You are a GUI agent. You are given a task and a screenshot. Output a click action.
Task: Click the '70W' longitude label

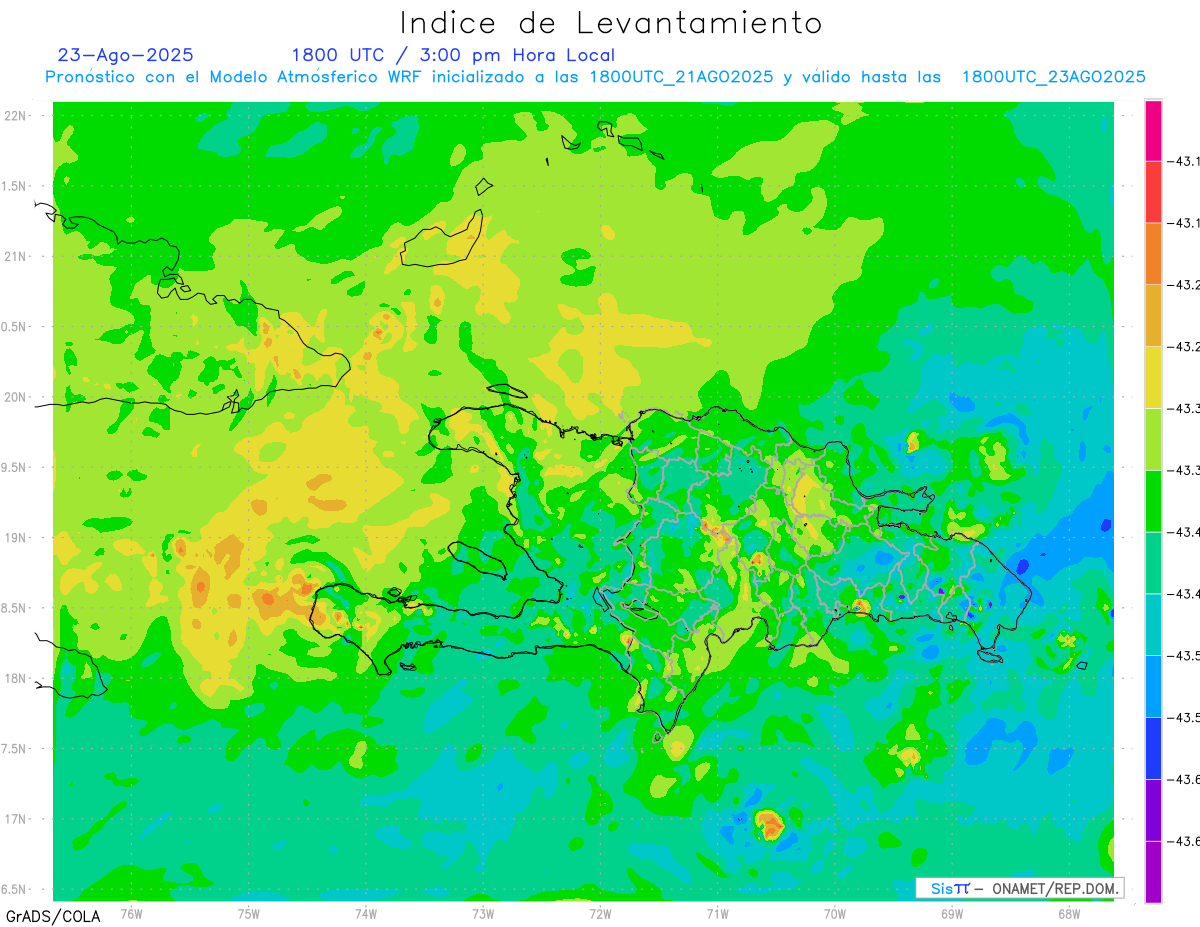835,912
